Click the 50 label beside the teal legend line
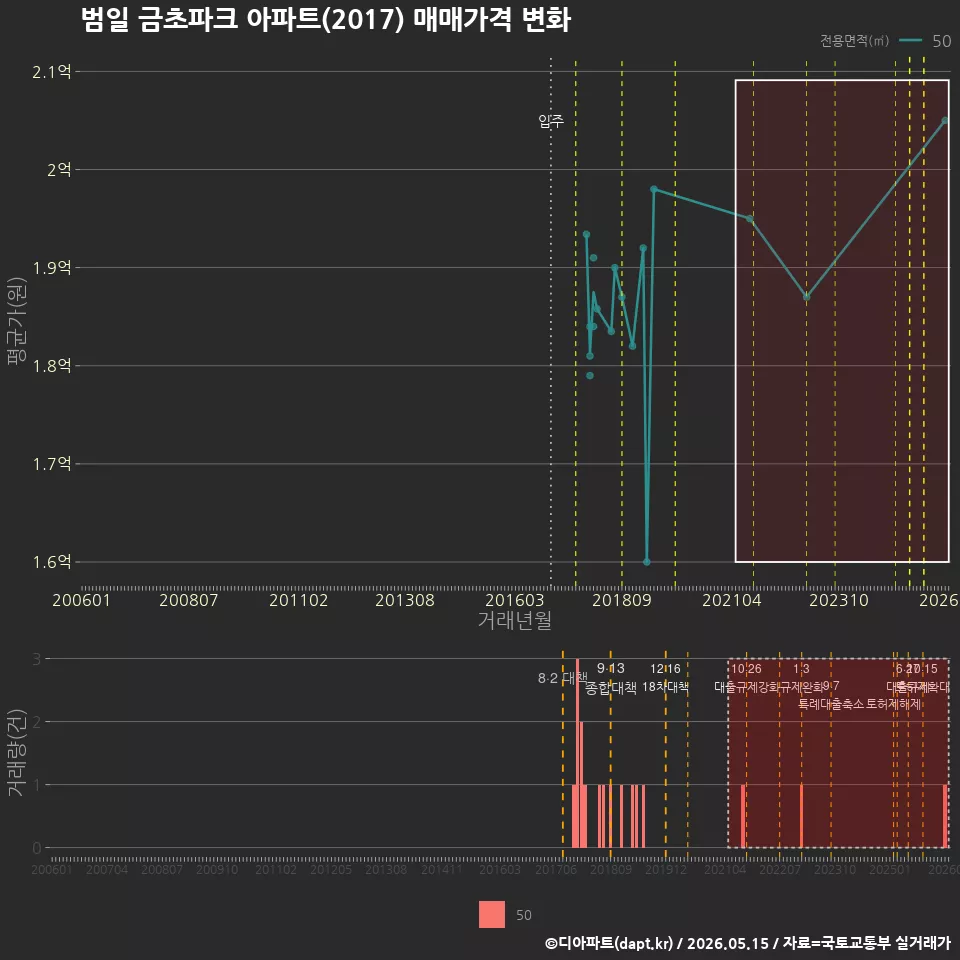This screenshot has height=960, width=960. (x=941, y=41)
